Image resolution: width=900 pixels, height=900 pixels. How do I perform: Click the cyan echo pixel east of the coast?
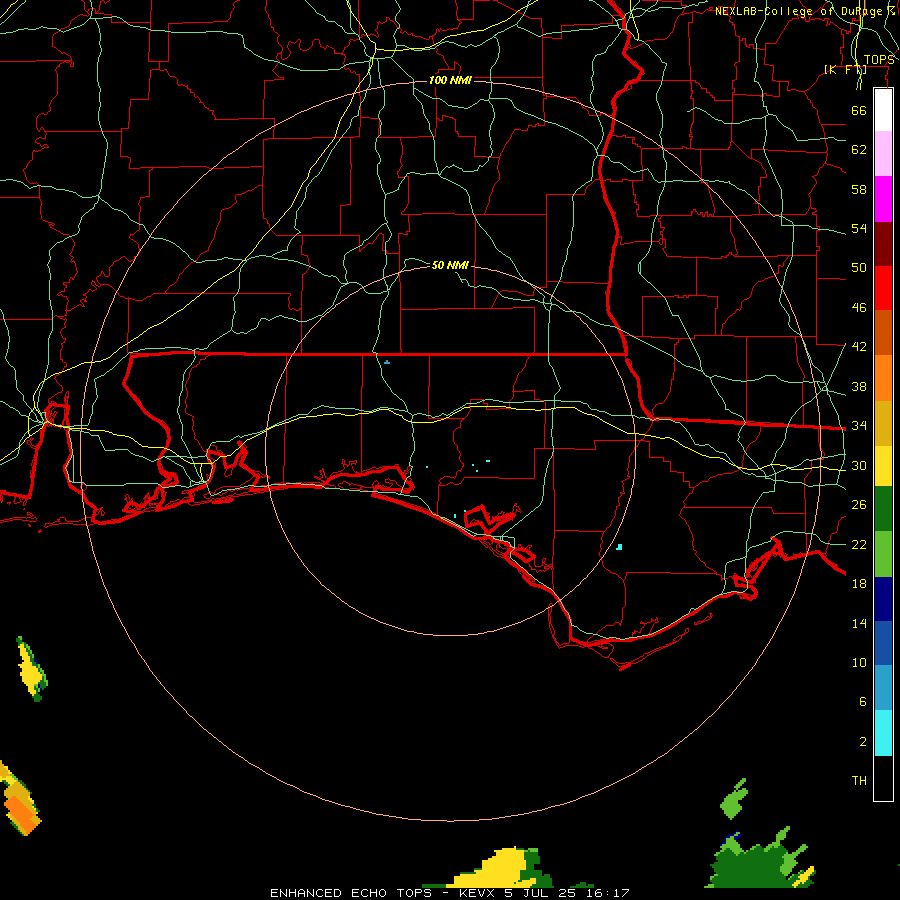tap(619, 547)
